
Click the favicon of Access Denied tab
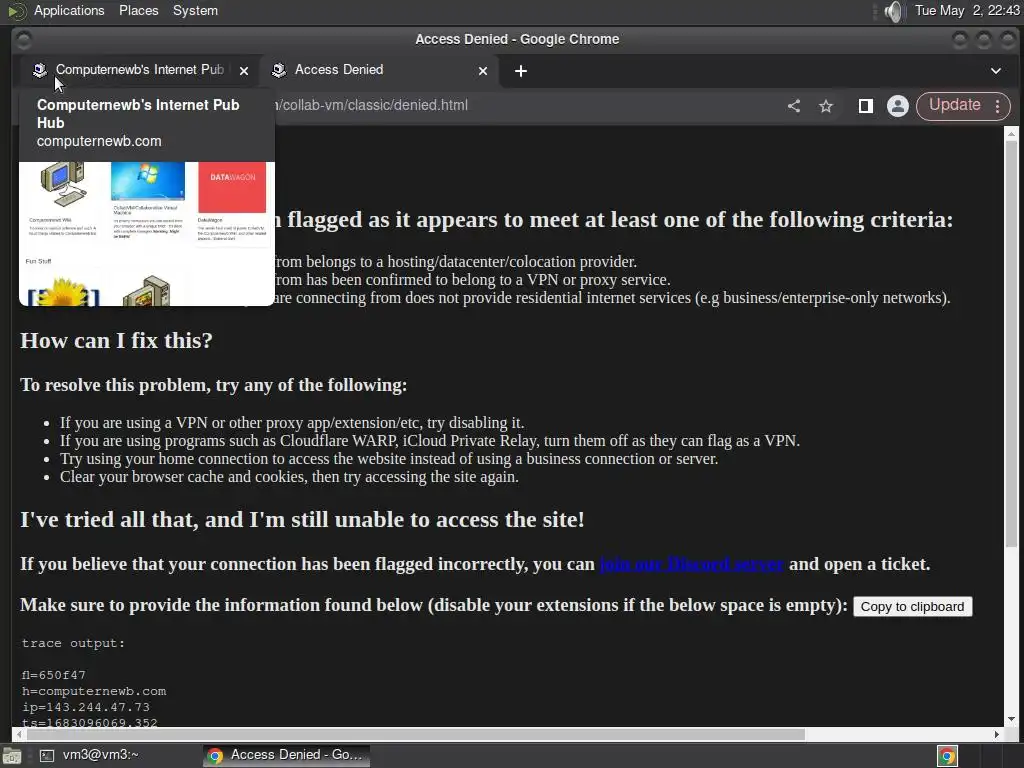pos(279,70)
